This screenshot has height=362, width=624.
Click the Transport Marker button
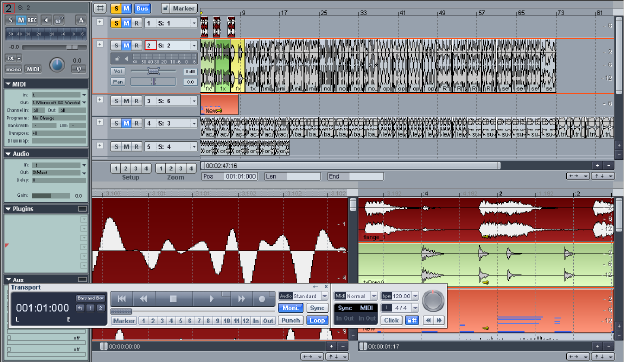[124, 321]
